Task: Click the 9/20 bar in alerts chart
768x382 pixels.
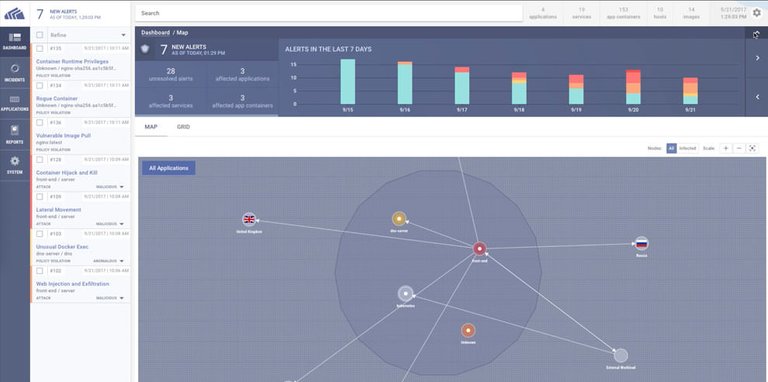Action: [x=633, y=87]
